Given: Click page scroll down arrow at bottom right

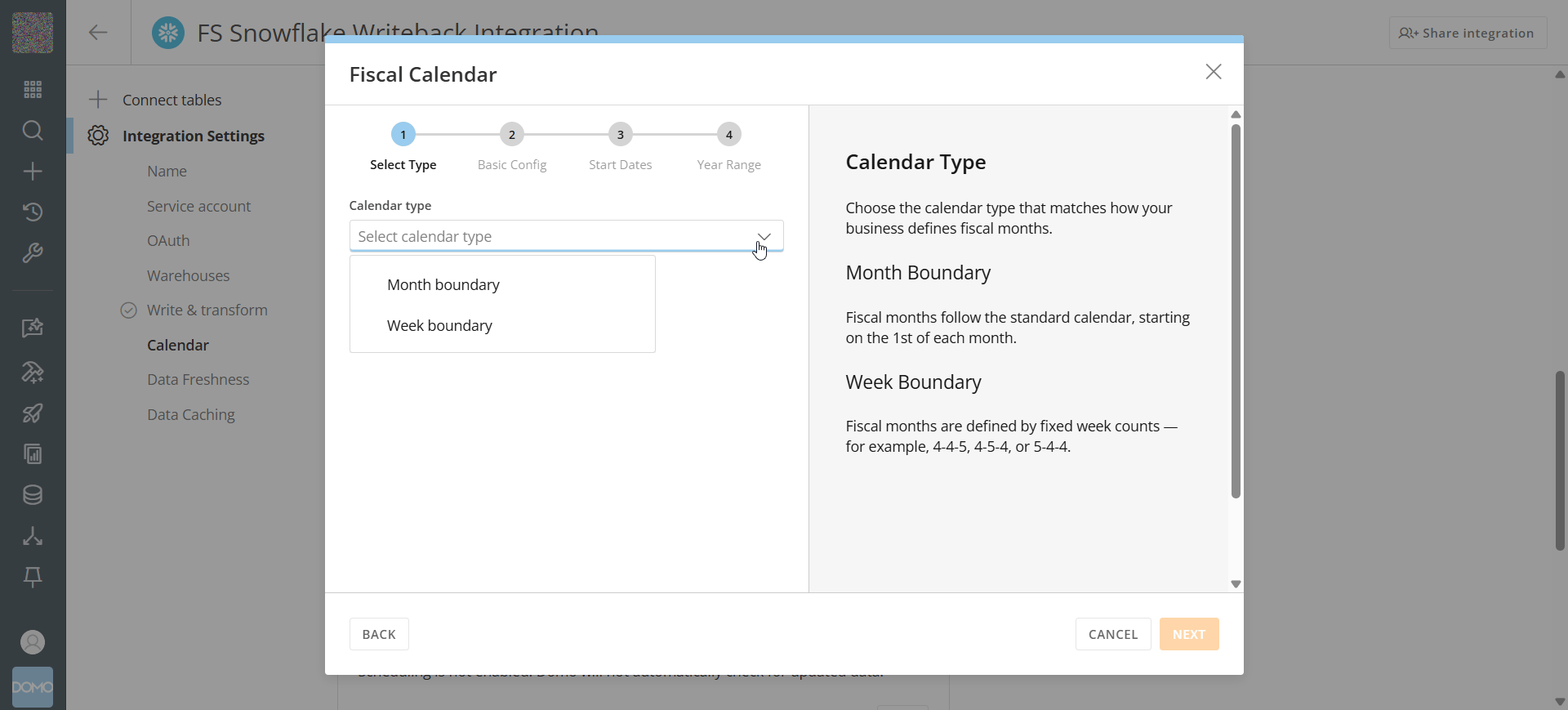Looking at the screenshot, I should 1560,702.
